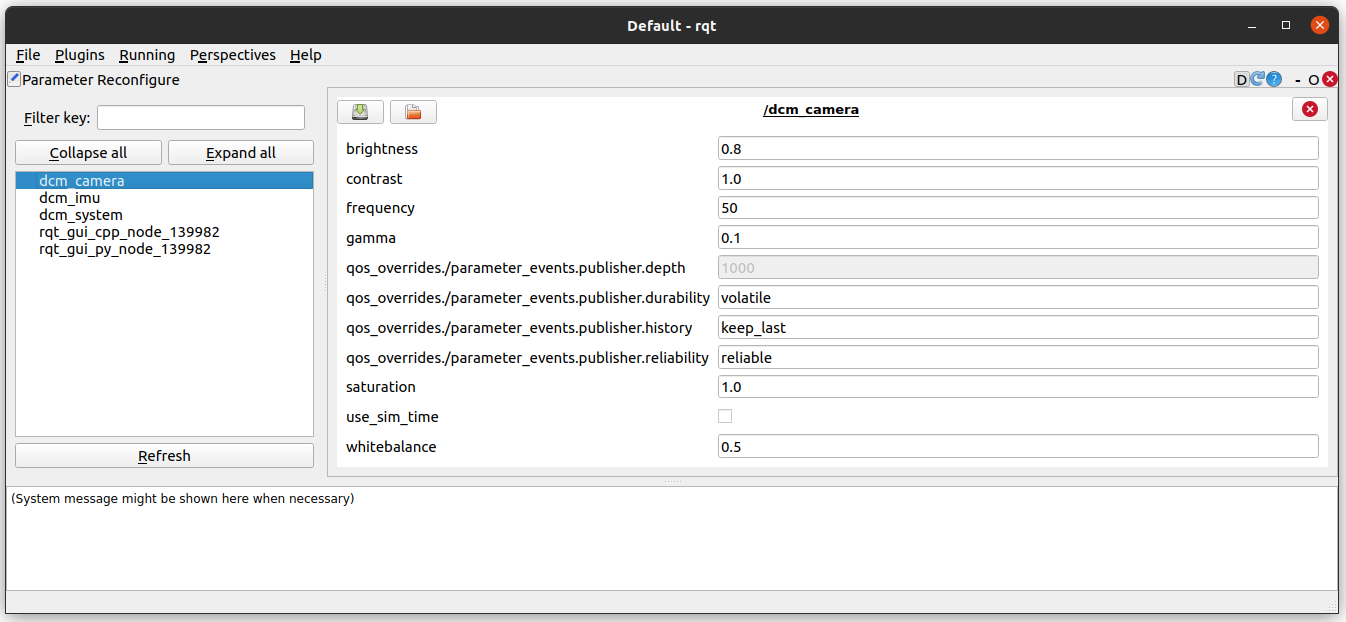
Task: Toggle the use_sim_time checkbox
Action: click(725, 416)
